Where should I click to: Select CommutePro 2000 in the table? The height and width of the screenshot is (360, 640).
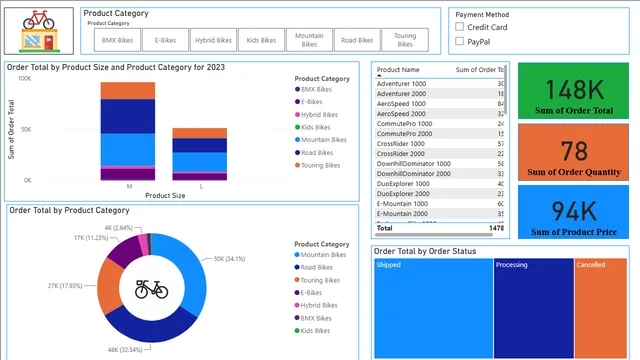pyautogui.click(x=440, y=133)
